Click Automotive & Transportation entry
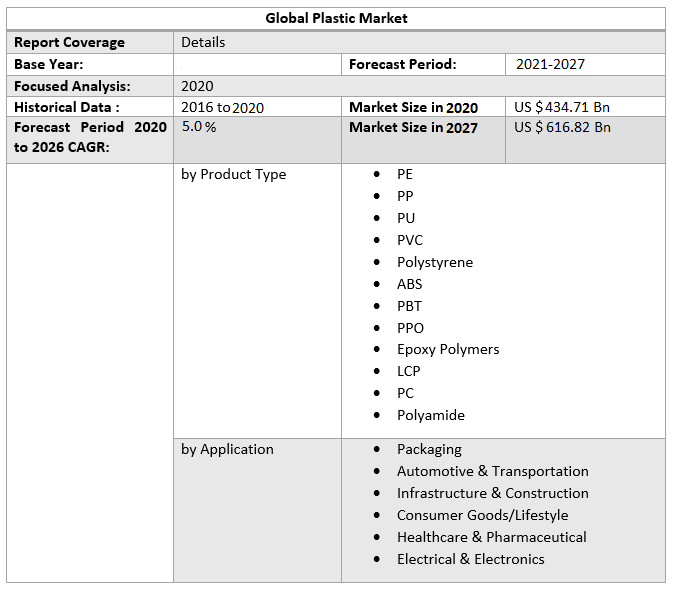The width and height of the screenshot is (673, 590). [x=492, y=471]
